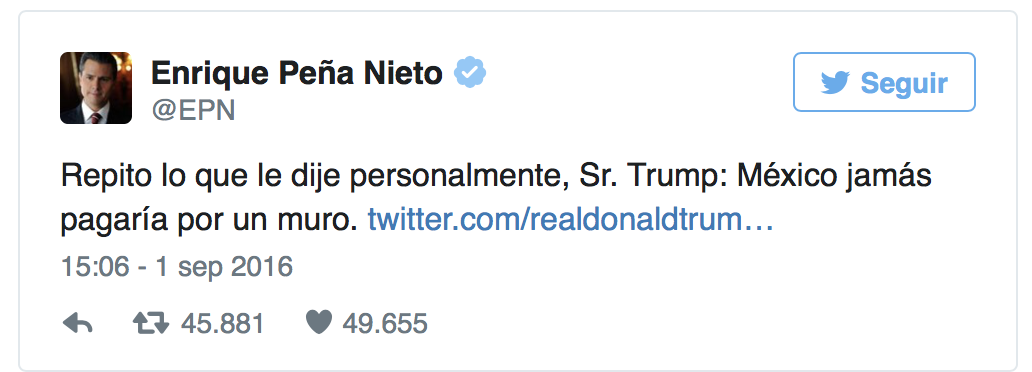
Task: Open the twitter.com/realdonaldtrum… link
Action: (571, 219)
